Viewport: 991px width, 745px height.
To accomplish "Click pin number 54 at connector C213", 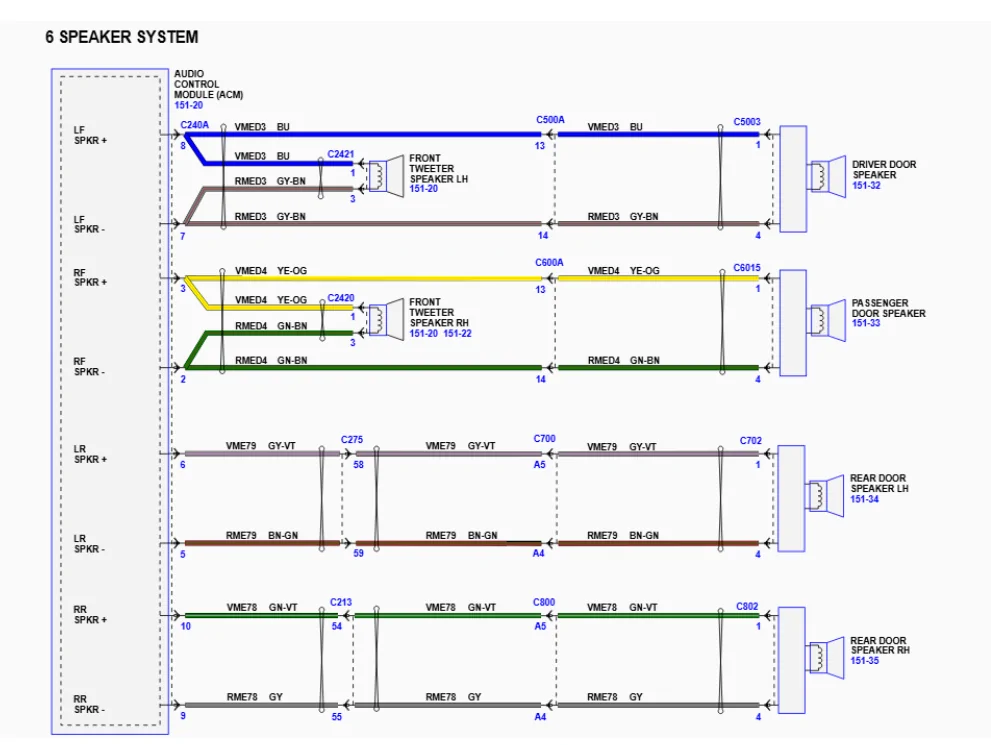I will point(336,627).
